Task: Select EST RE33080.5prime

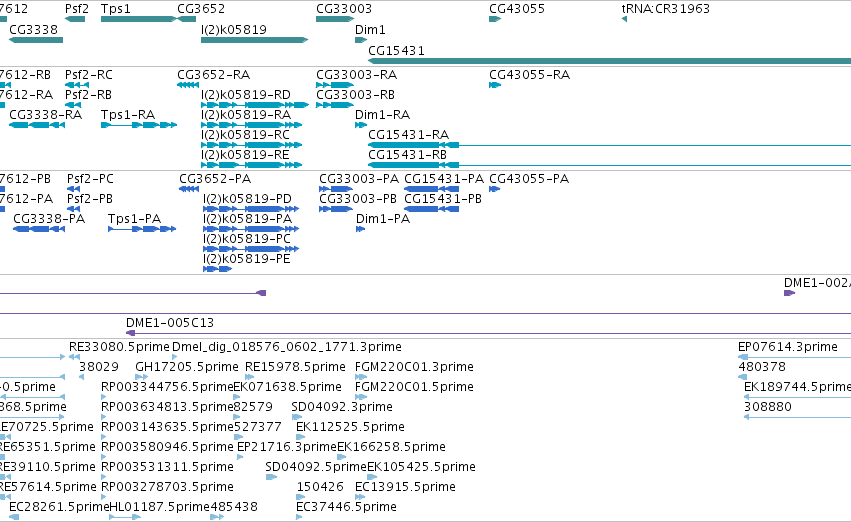Action: pyautogui.click(x=119, y=347)
